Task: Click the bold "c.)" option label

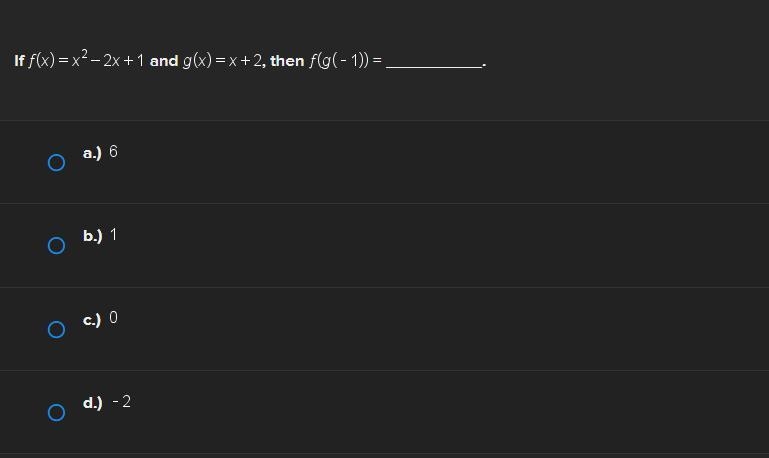Action: click(x=92, y=320)
